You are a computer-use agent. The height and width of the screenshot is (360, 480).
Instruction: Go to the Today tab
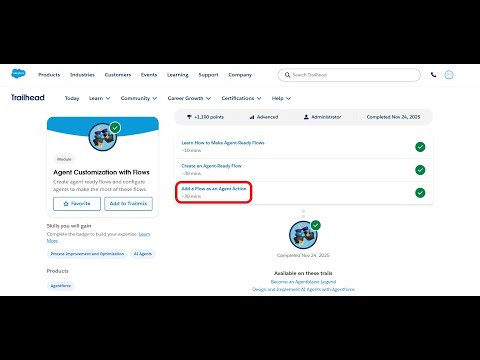click(x=72, y=98)
